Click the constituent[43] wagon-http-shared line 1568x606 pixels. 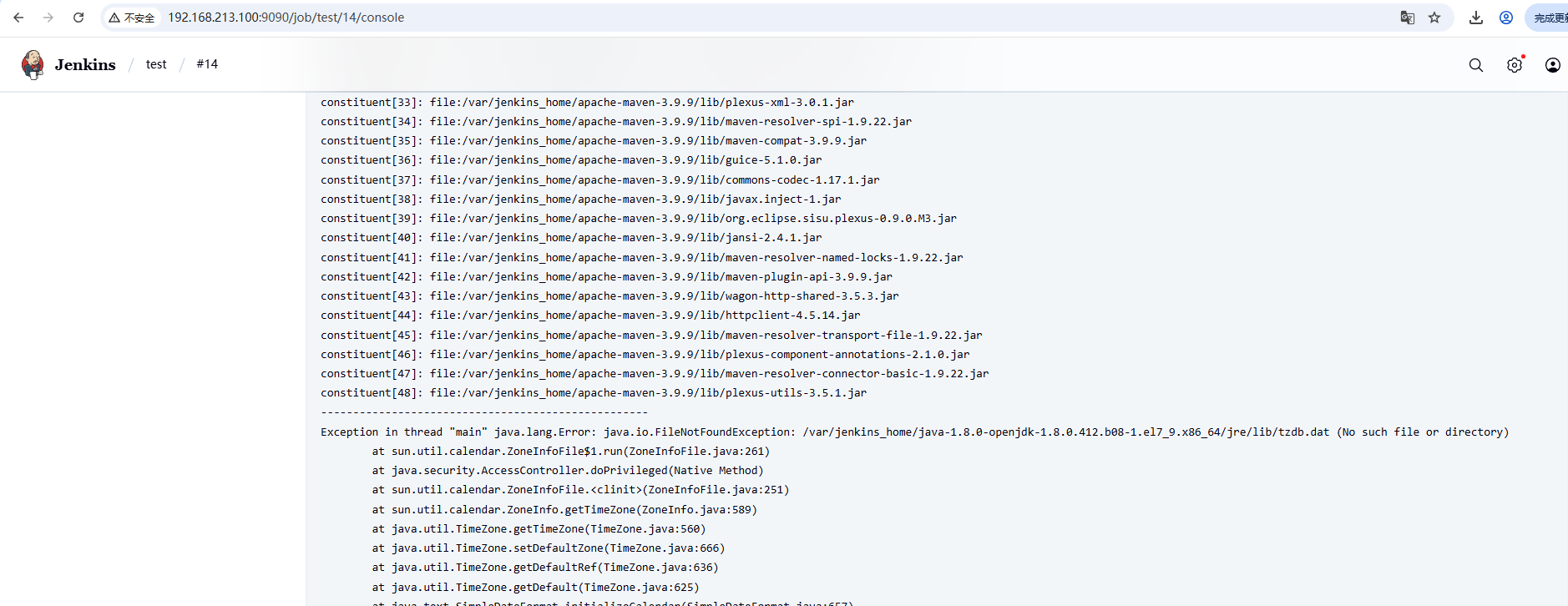coord(609,295)
